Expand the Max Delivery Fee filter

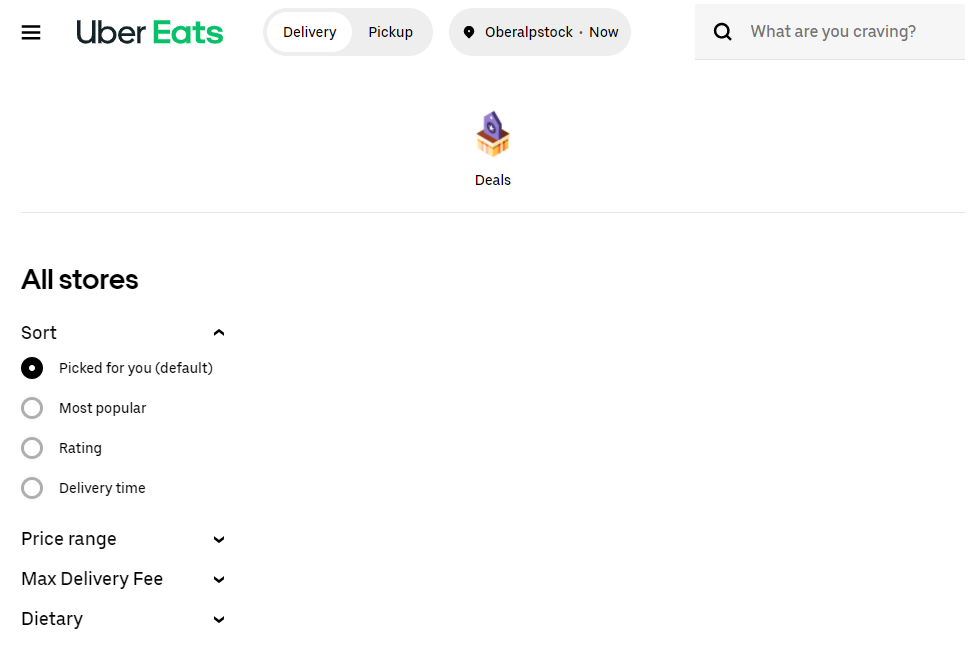(123, 579)
